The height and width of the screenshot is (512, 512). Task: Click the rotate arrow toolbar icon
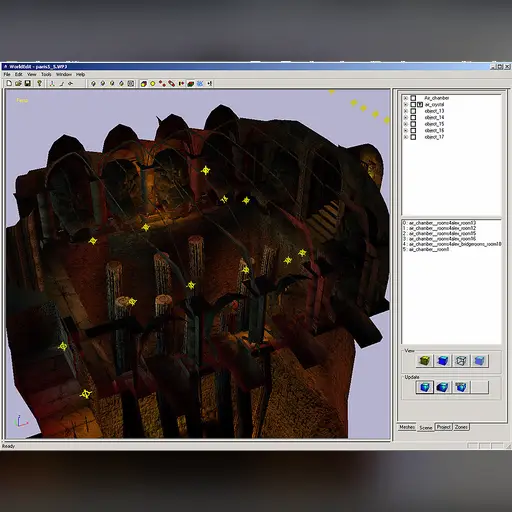tap(71, 84)
